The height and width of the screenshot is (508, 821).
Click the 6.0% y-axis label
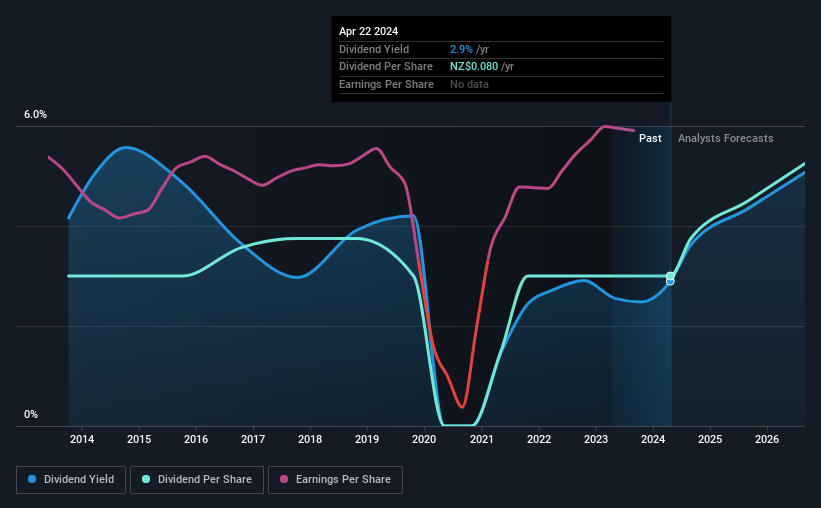click(x=35, y=114)
